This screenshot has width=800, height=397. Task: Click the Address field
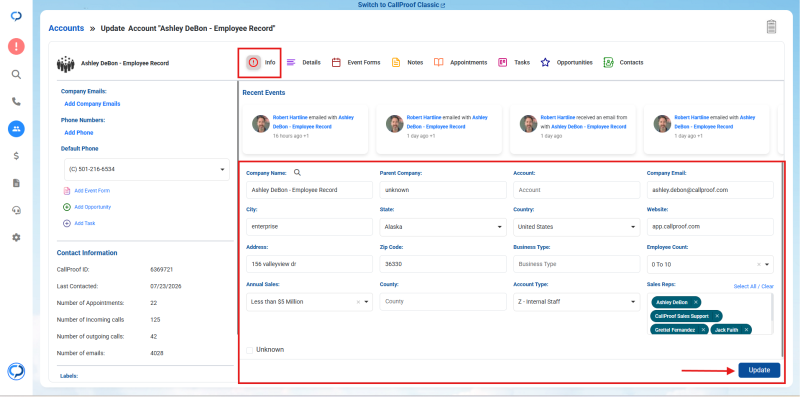(309, 264)
